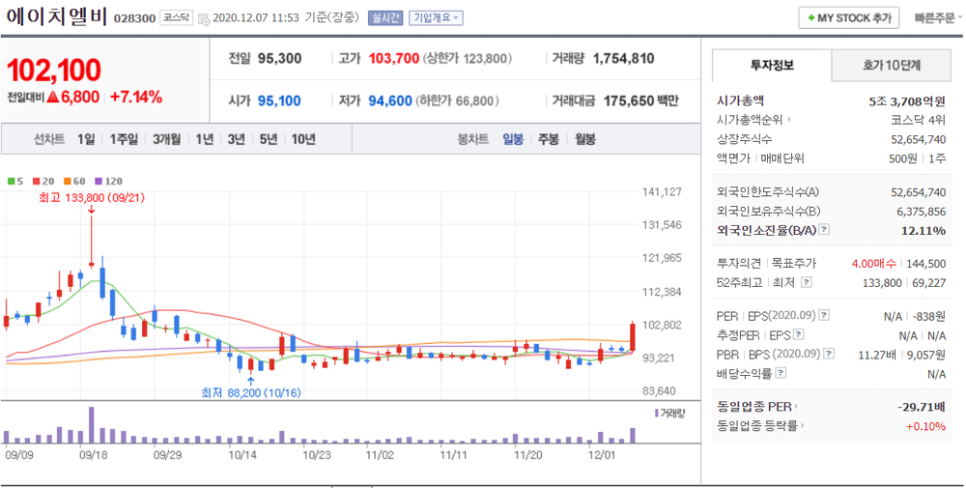Click the tallest volume bar near 09/18

(x=91, y=425)
